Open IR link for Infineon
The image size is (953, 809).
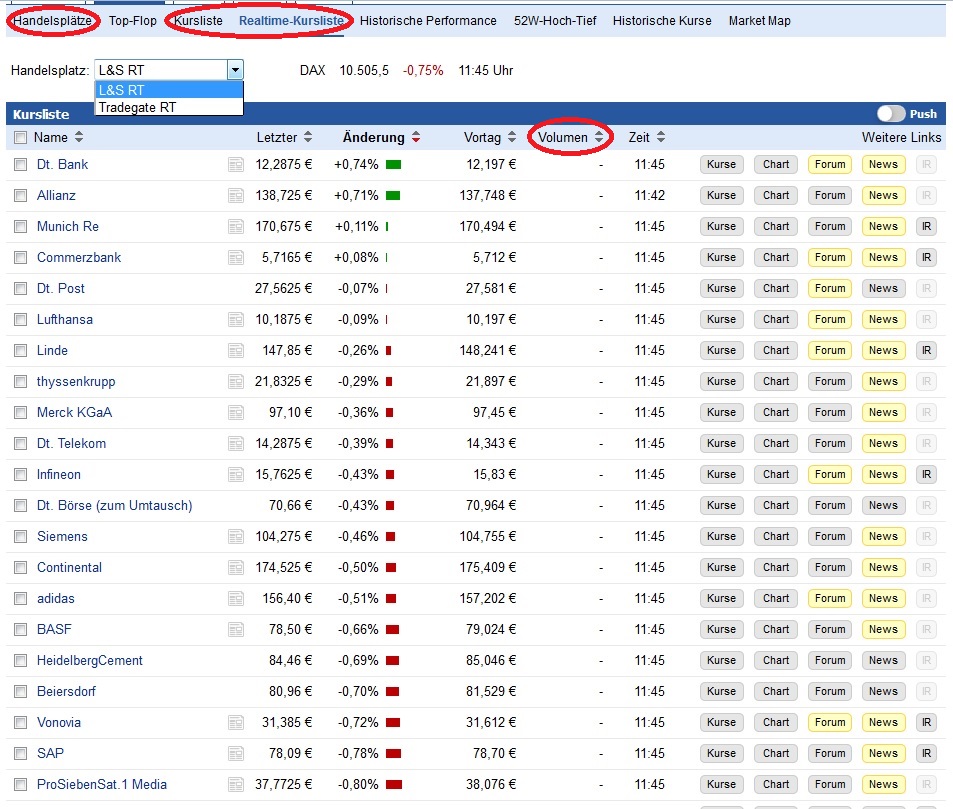coord(926,475)
